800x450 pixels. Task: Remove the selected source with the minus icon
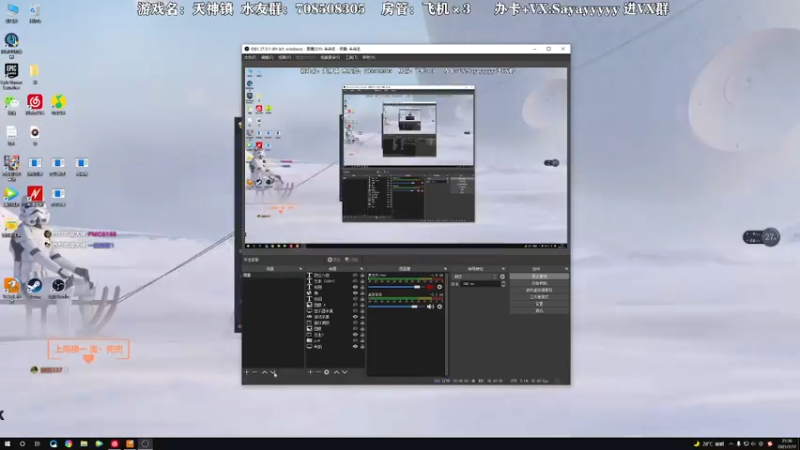pyautogui.click(x=318, y=372)
